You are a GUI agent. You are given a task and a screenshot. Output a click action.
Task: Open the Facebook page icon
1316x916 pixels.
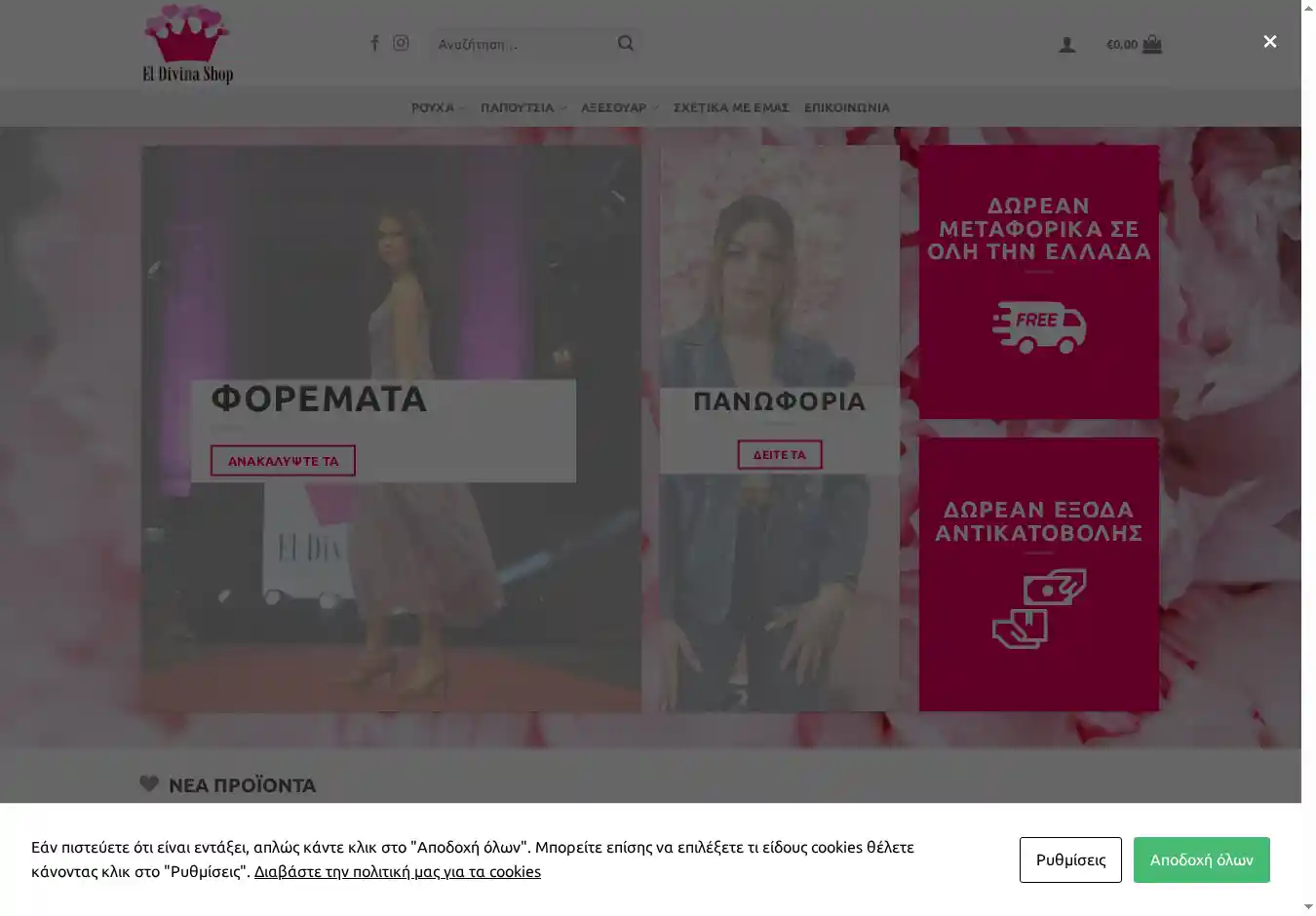tap(374, 43)
